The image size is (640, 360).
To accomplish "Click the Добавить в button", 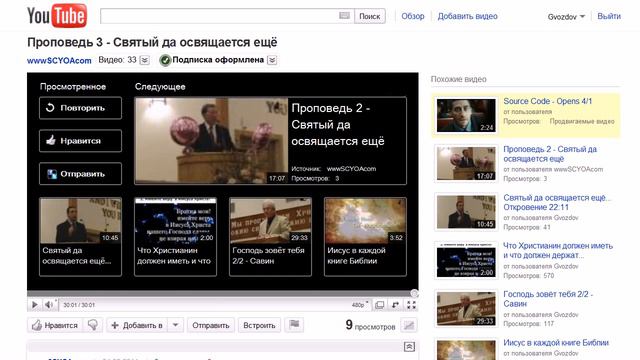I will [137, 325].
